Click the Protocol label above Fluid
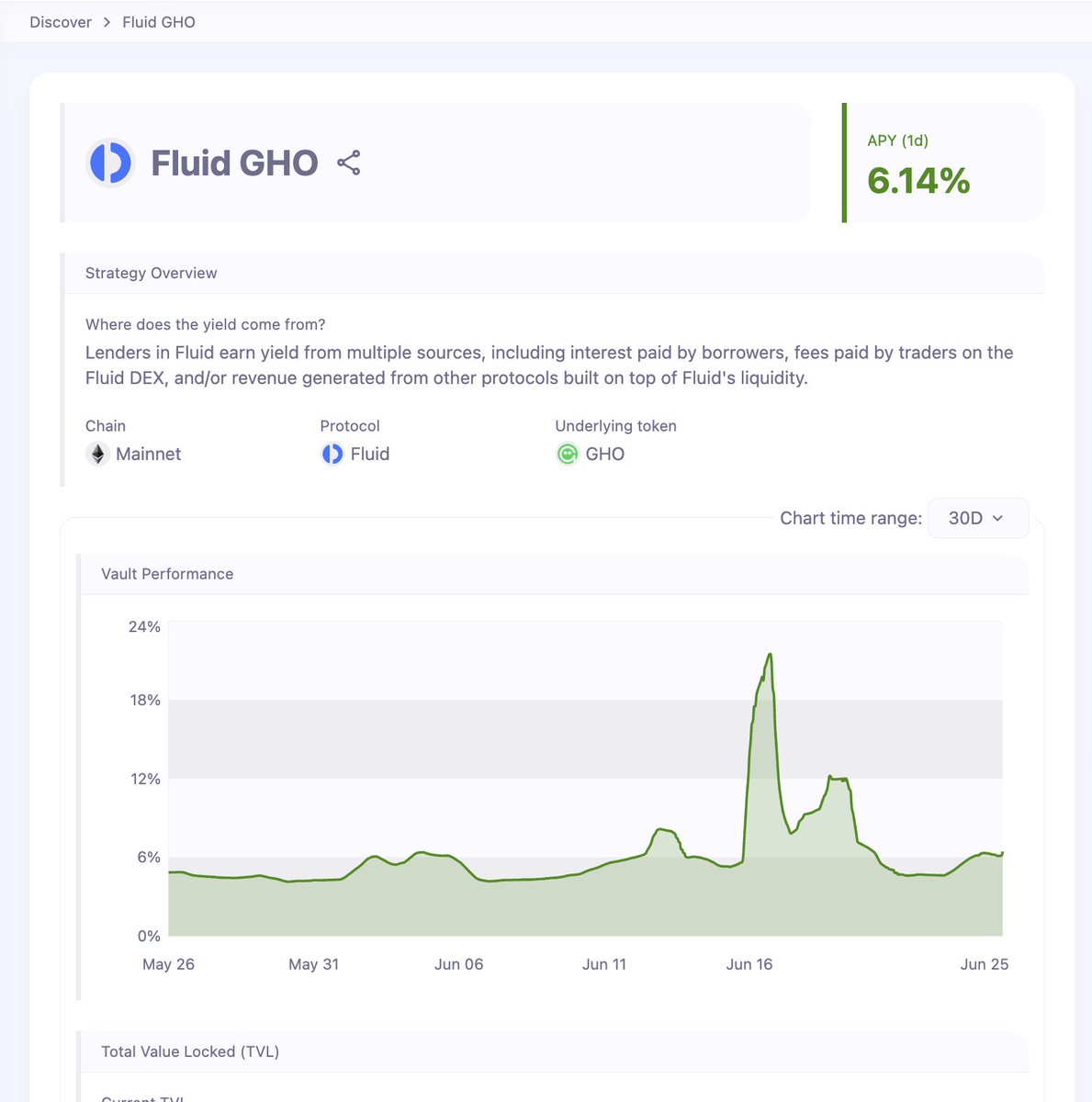Image resolution: width=1092 pixels, height=1102 pixels. [350, 426]
